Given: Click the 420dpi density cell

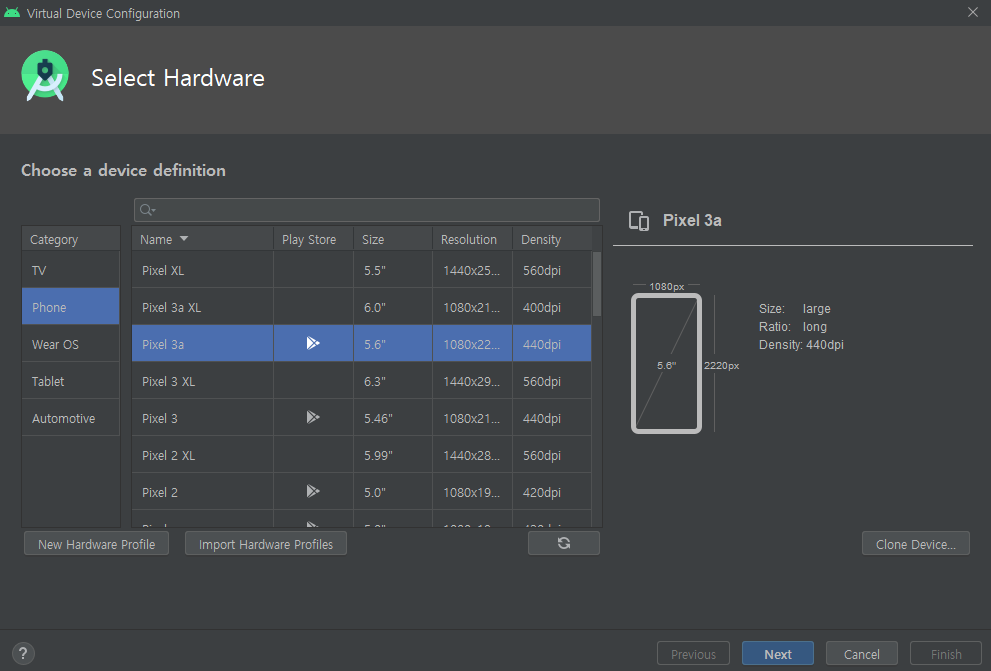Looking at the screenshot, I should [x=552, y=492].
